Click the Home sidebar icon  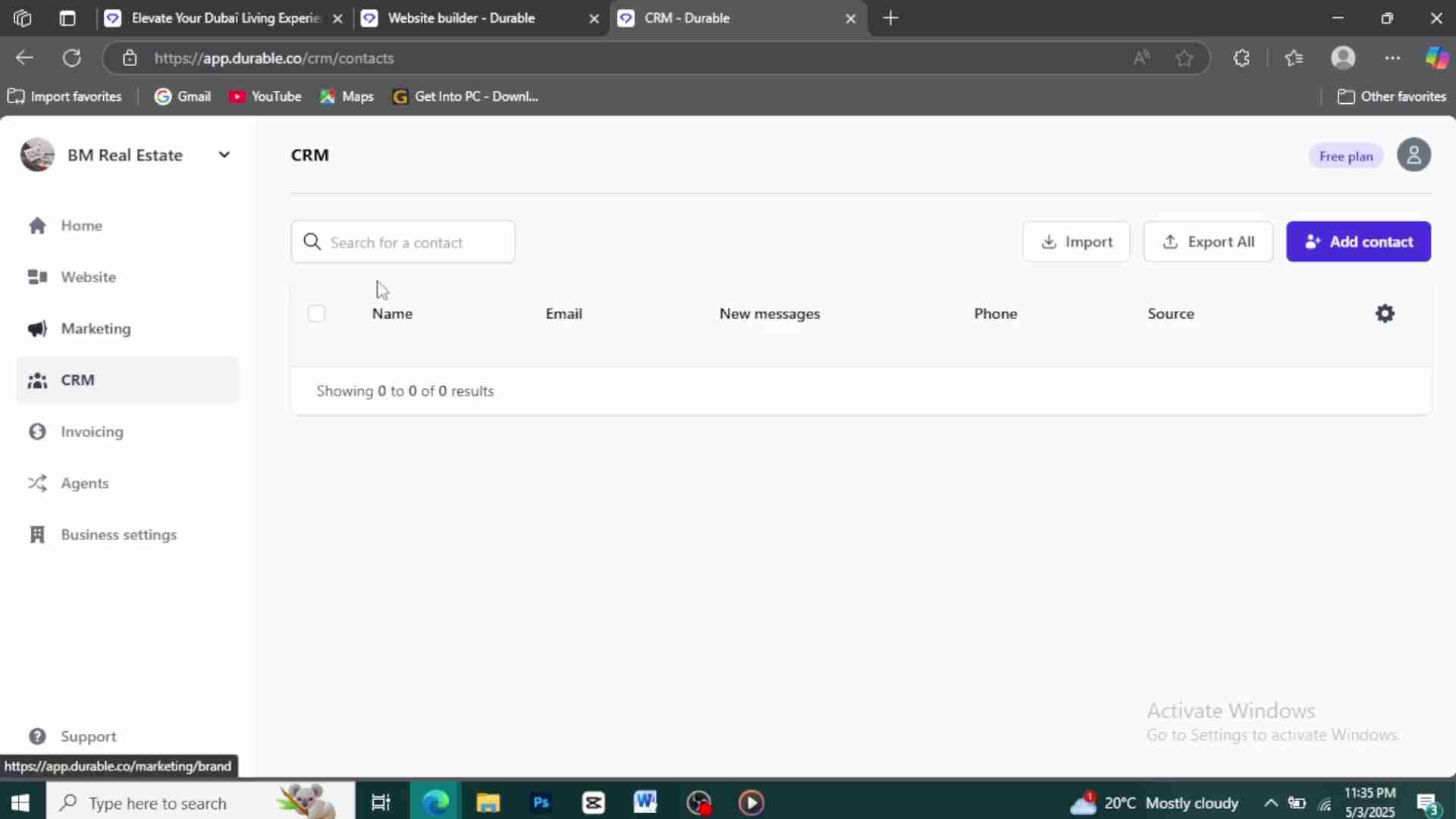point(37,225)
